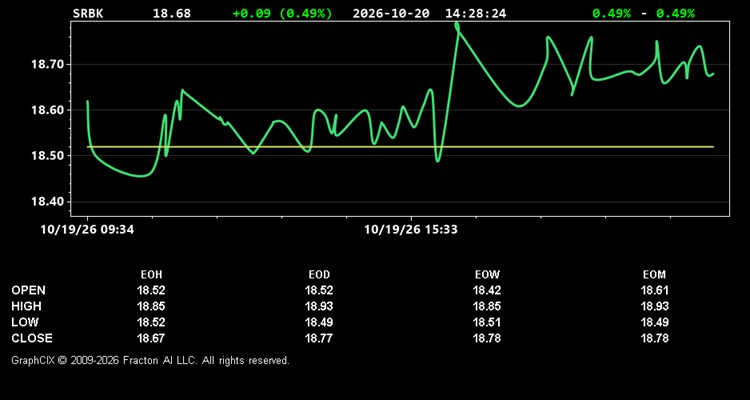750x400 pixels.
Task: Select the current price 18.68 in header
Action: pyautogui.click(x=171, y=13)
